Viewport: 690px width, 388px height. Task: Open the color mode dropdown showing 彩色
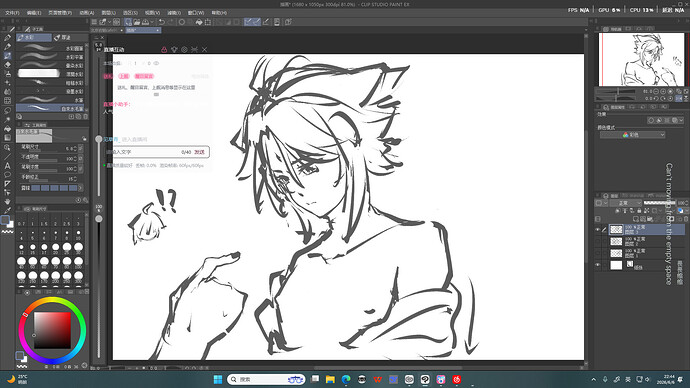point(632,135)
